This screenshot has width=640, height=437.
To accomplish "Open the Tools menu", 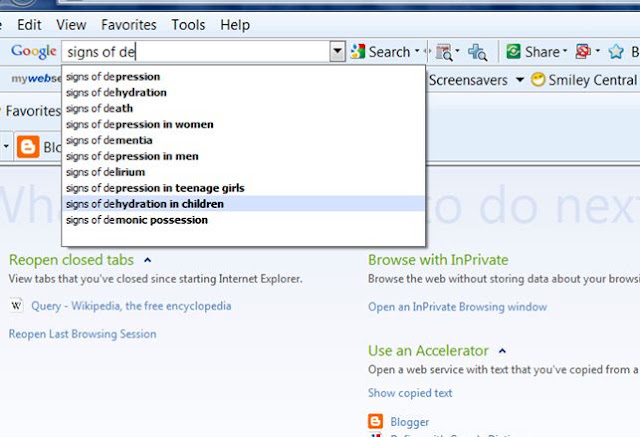I will [188, 25].
